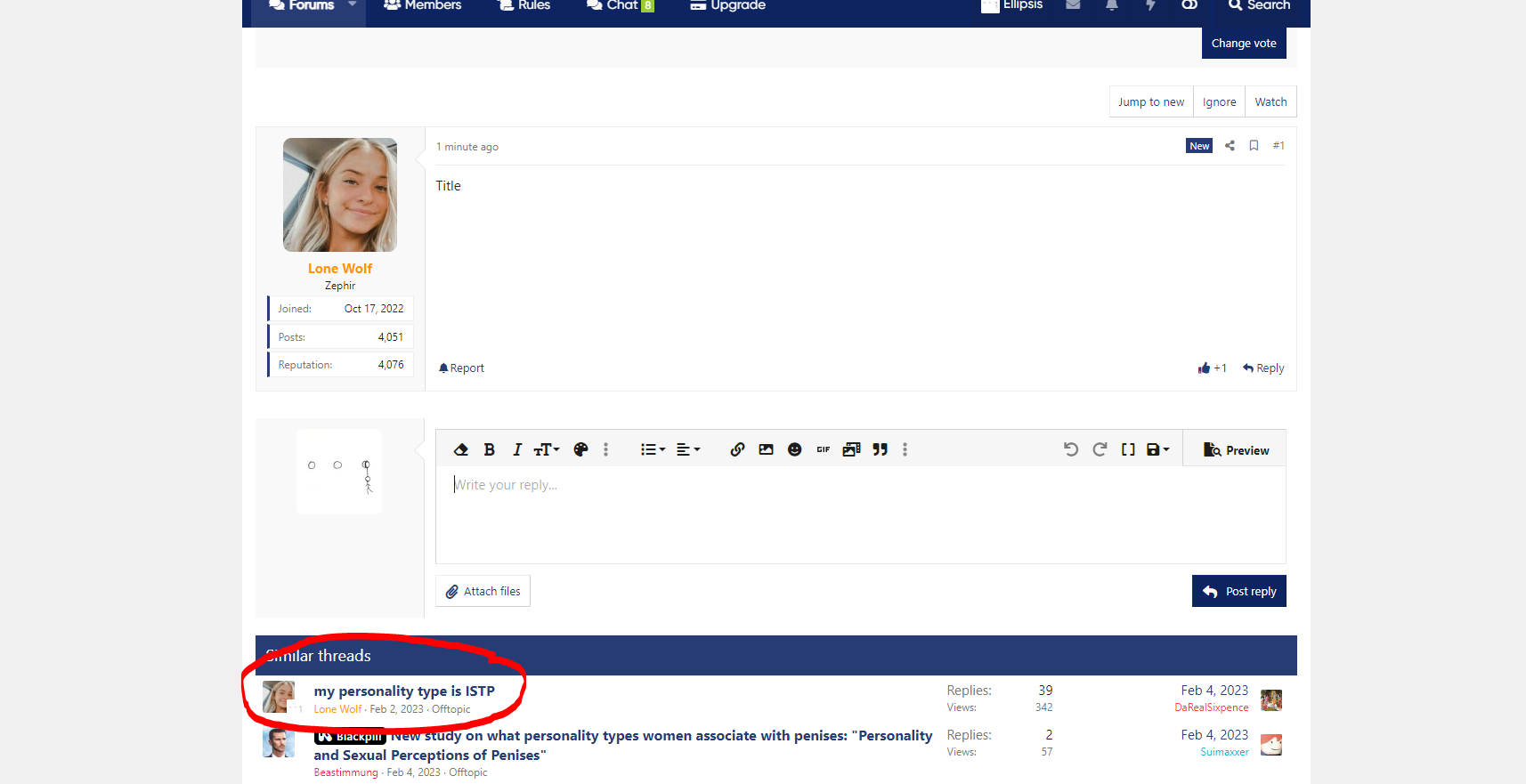Image resolution: width=1526 pixels, height=784 pixels.
Task: Click the eraser remove formatting icon
Action: click(x=460, y=449)
